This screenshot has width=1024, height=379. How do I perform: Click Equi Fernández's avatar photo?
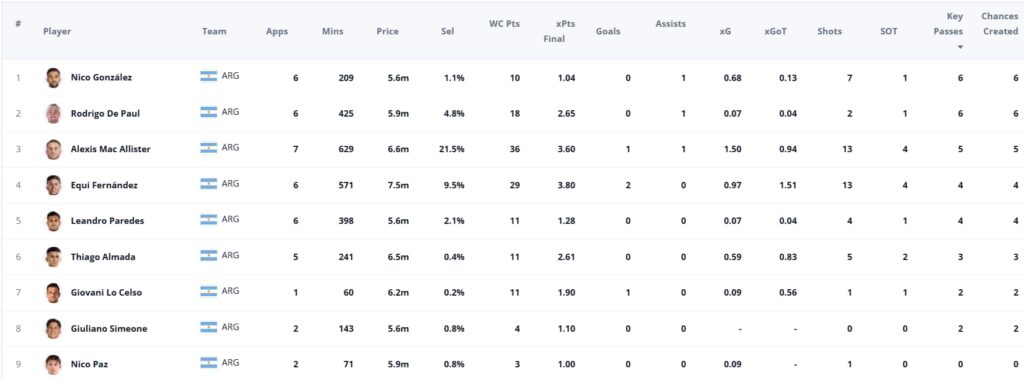click(x=53, y=186)
